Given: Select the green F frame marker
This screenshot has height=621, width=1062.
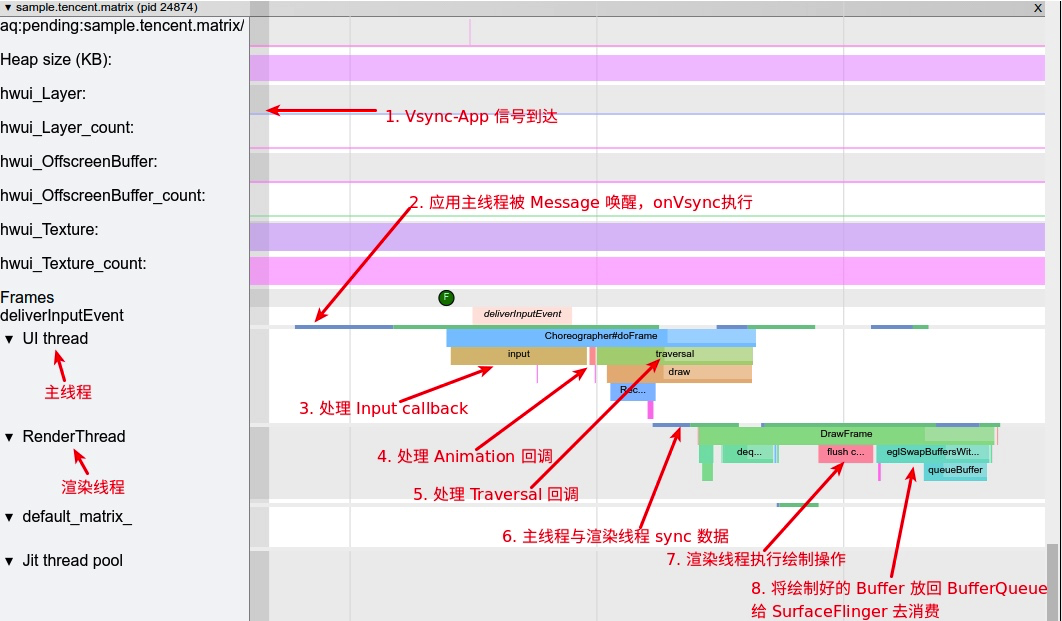Looking at the screenshot, I should [445, 297].
